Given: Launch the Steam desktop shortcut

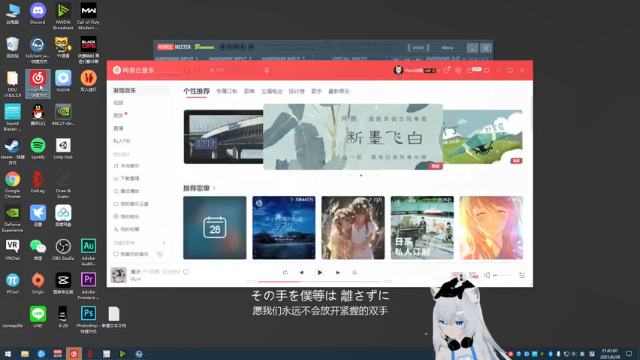Looking at the screenshot, I should [12, 151].
